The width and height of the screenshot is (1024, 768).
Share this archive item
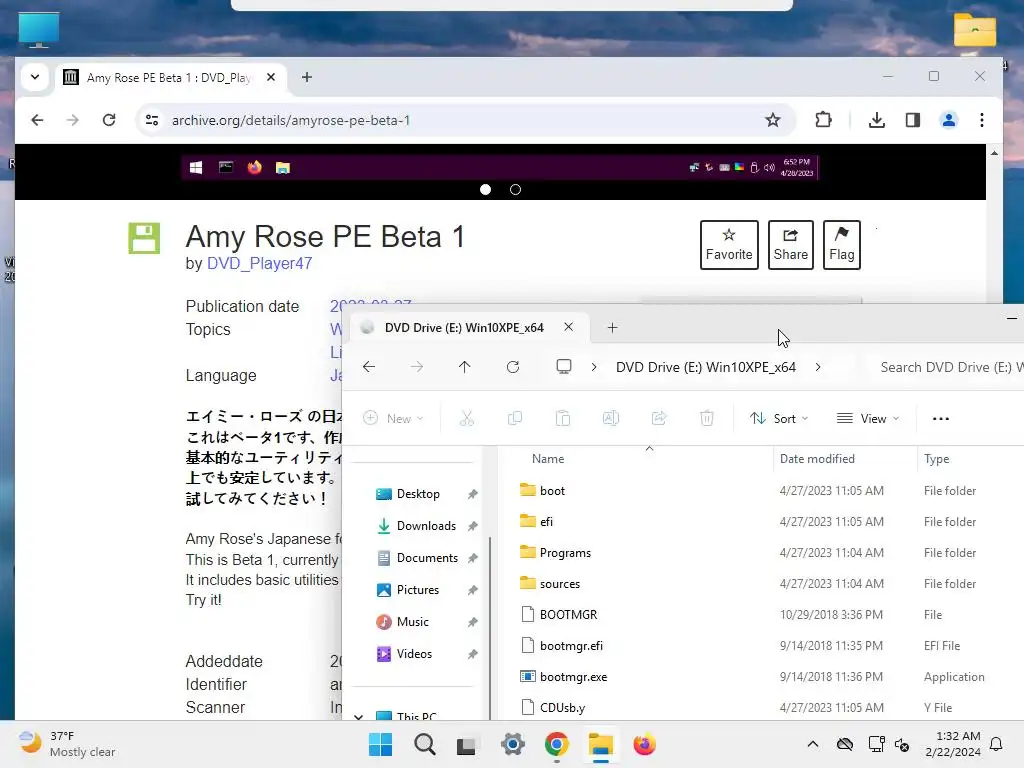point(790,245)
